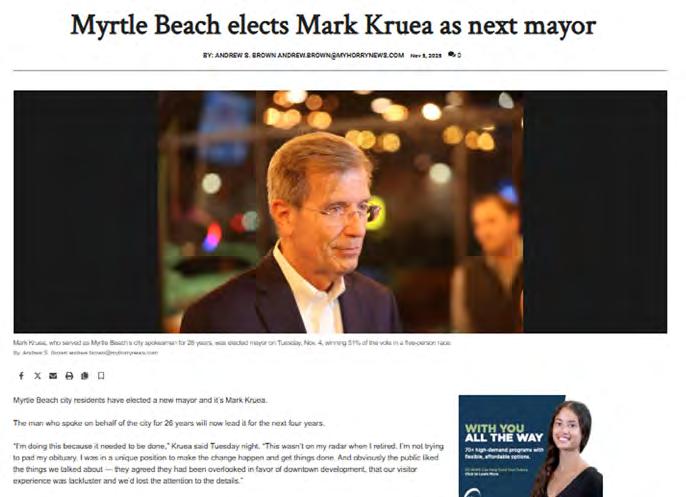Viewport: 686px width, 497px height.
Task: Email this article using envelope icon
Action: point(53,376)
